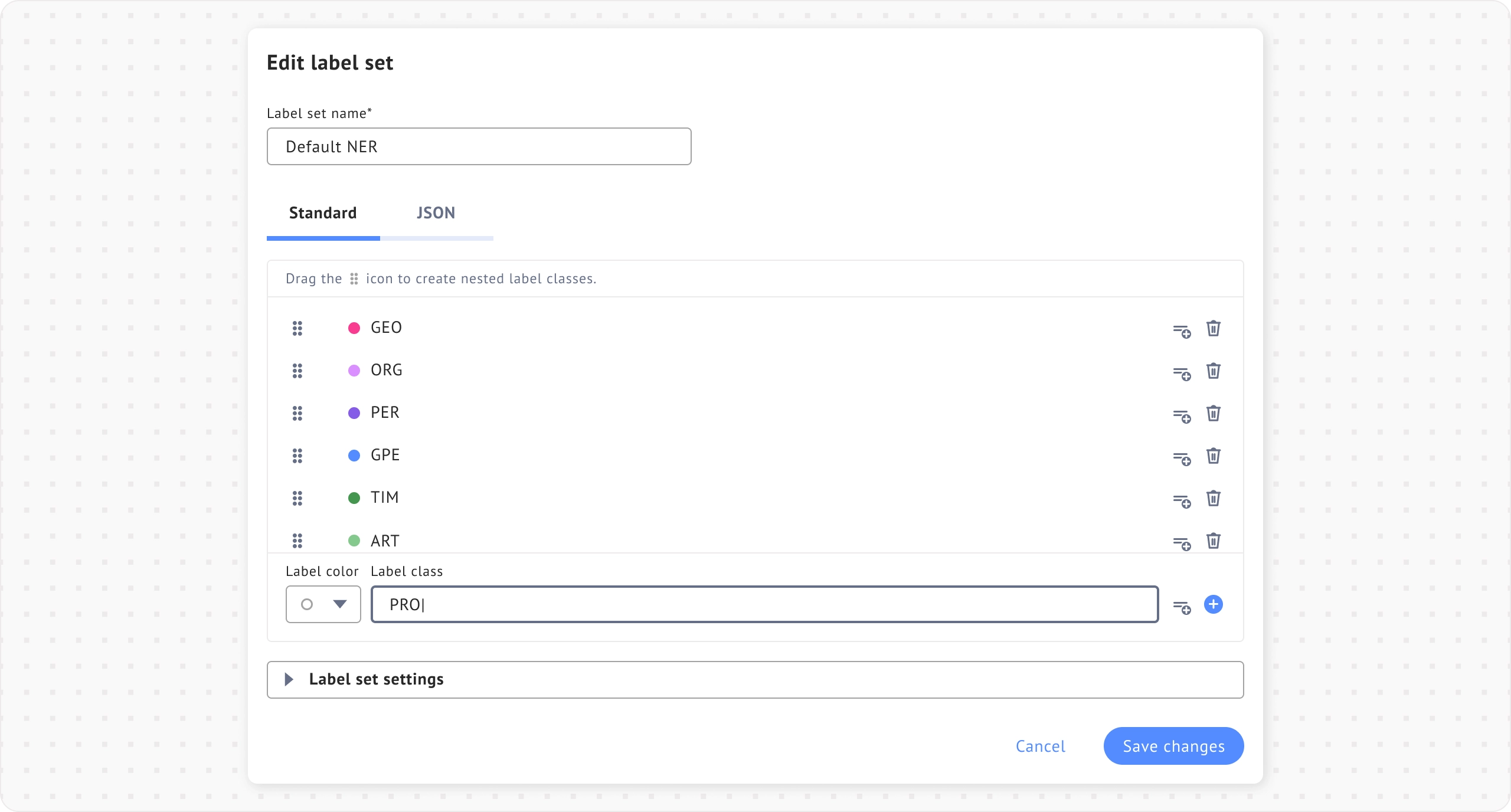Open the Label color dropdown
1511x812 pixels.
[323, 604]
